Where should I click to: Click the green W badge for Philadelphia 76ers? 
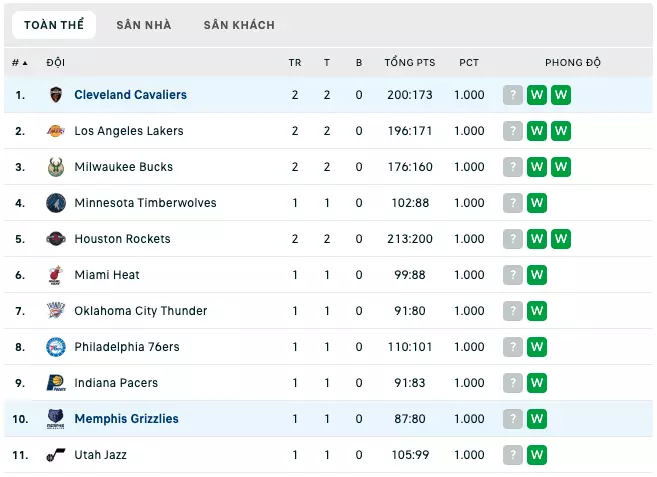click(537, 347)
